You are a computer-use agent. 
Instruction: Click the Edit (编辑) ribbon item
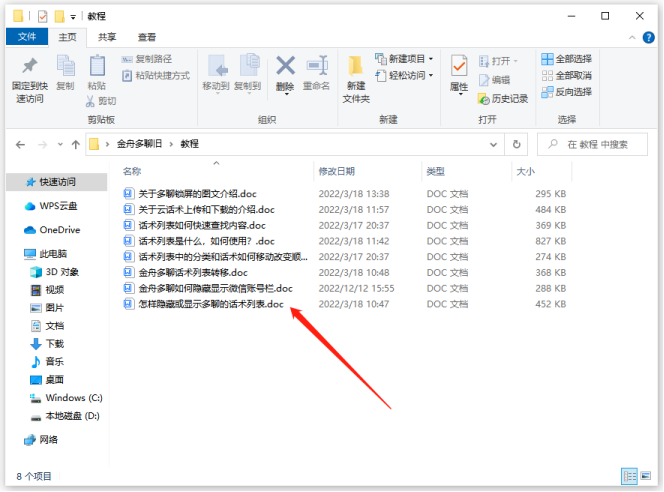click(495, 80)
